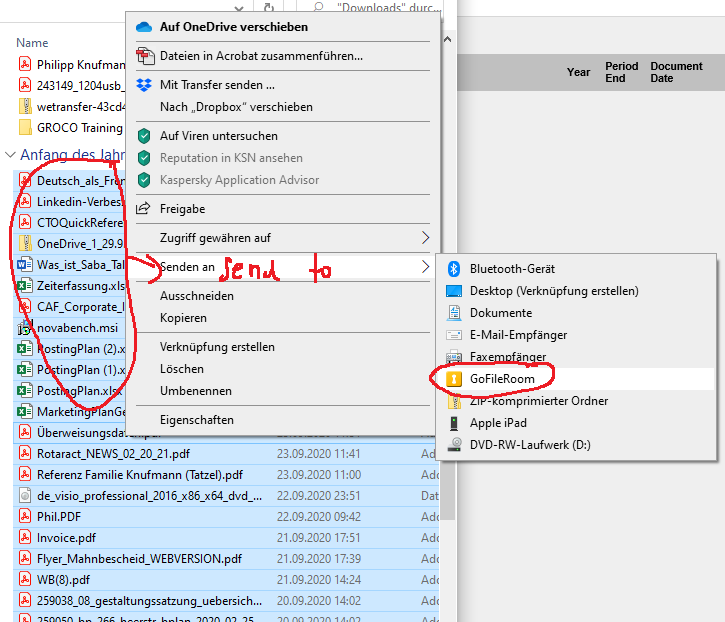Choose Löschen from context menu

pyautogui.click(x=283, y=369)
